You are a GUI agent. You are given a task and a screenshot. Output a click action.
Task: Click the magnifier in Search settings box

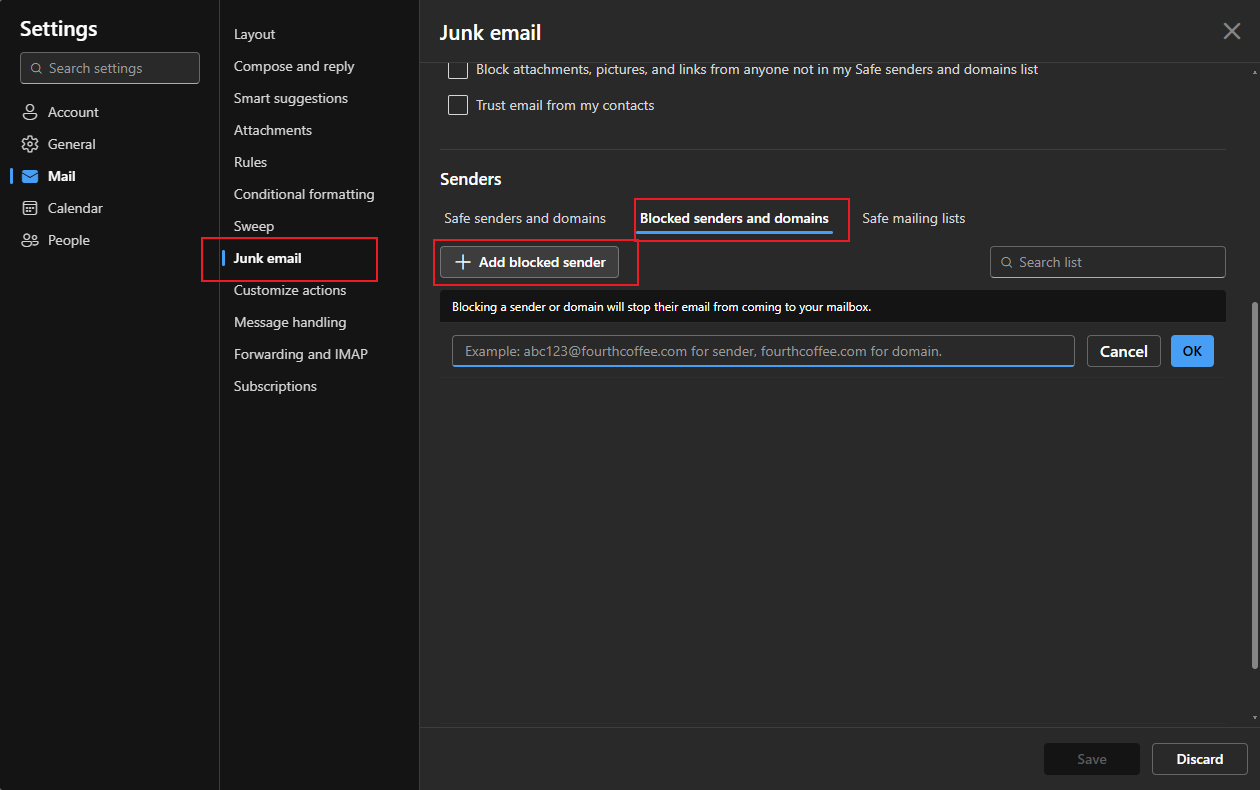[37, 68]
